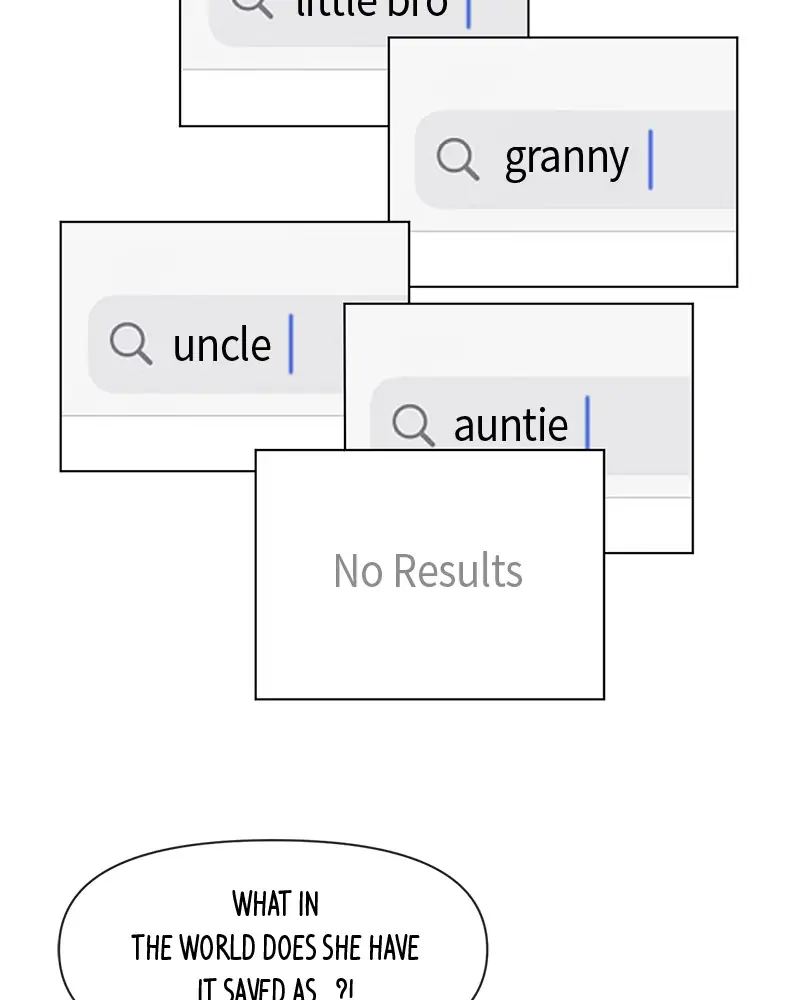Focus the little bro search field
Image resolution: width=800 pixels, height=1000 pixels.
click(x=500, y=20)
